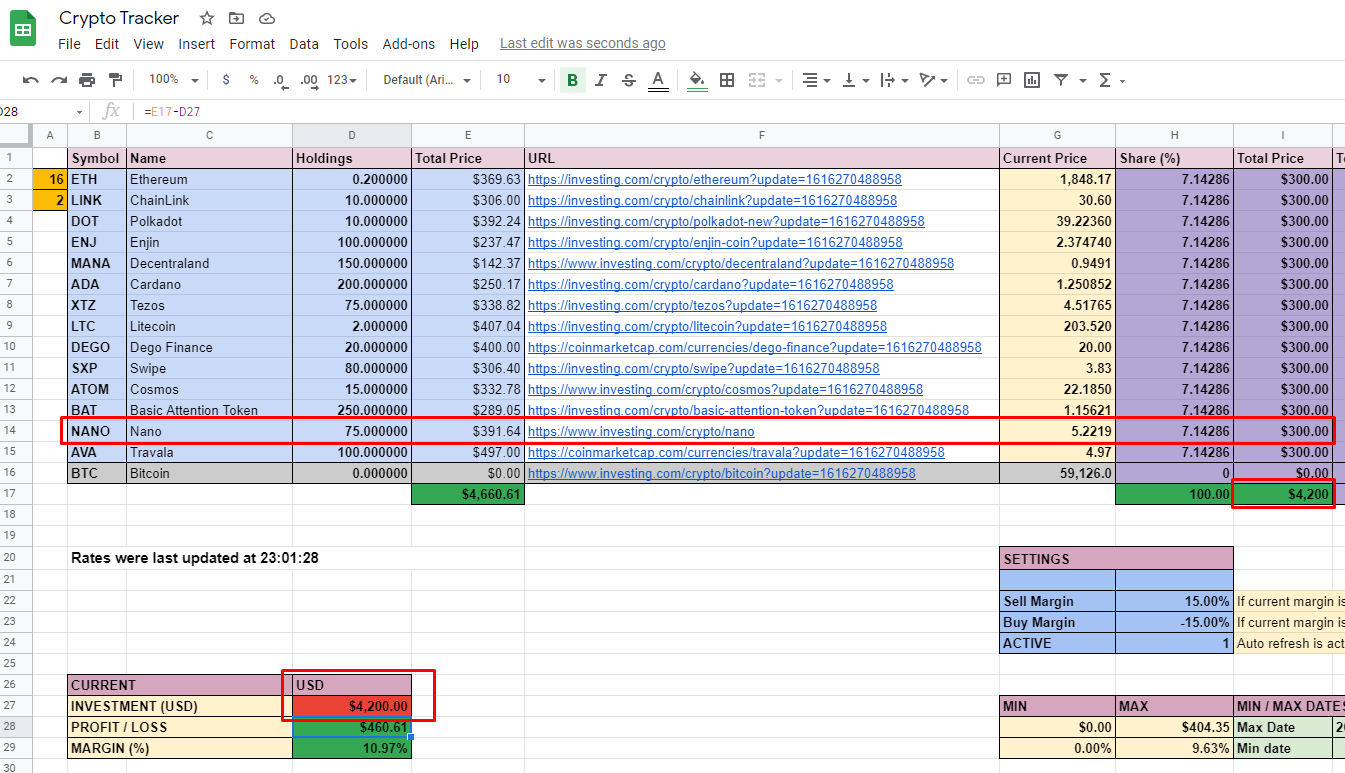Open the functions sigma menu
This screenshot has height=773, width=1345.
(1105, 80)
